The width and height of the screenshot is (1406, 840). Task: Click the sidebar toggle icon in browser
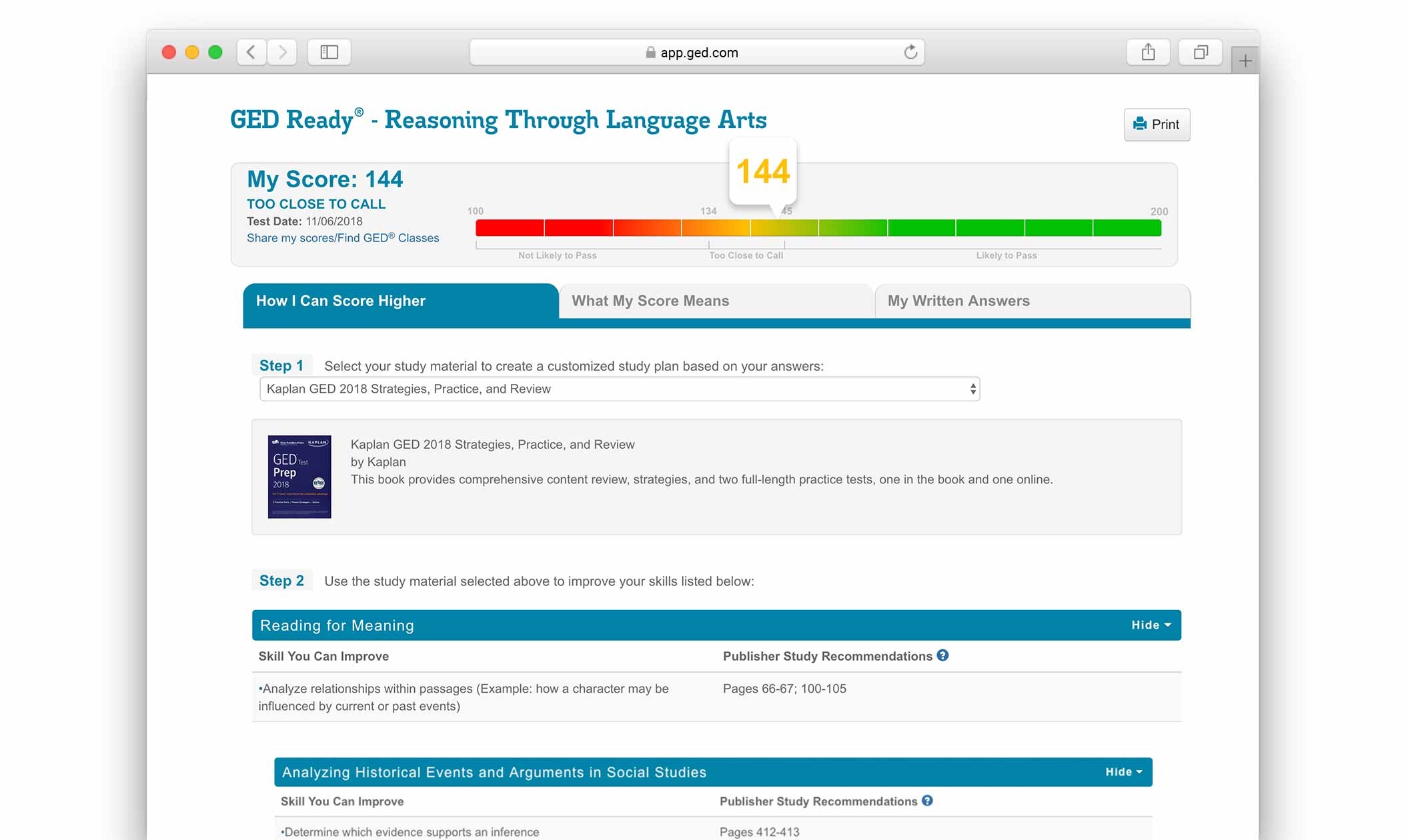(x=330, y=51)
